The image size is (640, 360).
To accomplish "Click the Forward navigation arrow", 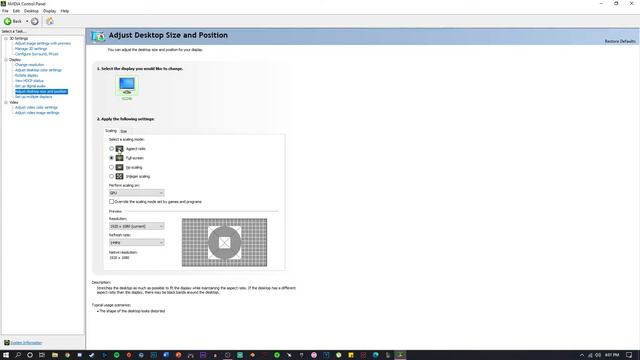I will click(35, 21).
